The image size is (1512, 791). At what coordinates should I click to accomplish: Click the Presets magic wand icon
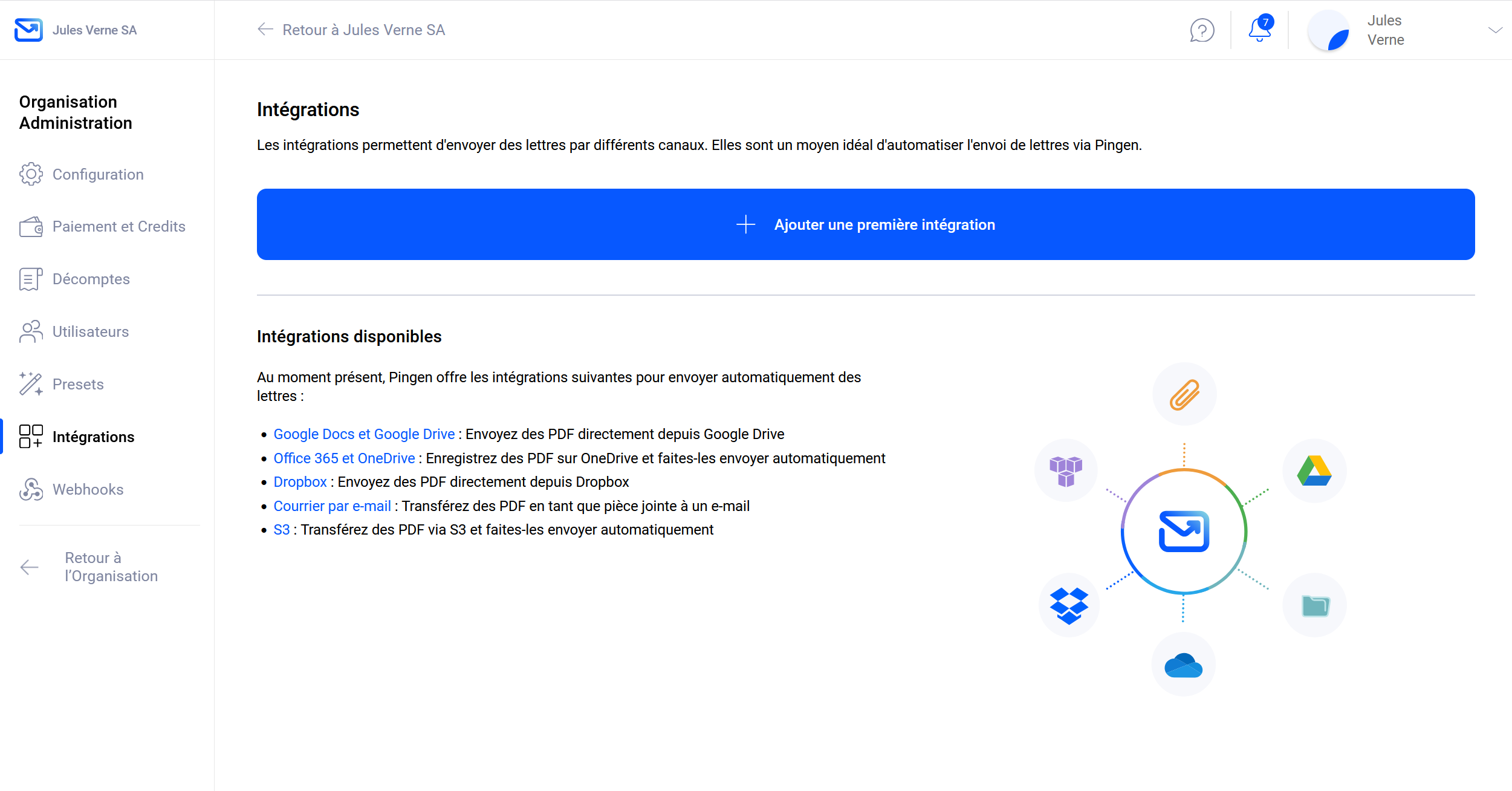(31, 384)
